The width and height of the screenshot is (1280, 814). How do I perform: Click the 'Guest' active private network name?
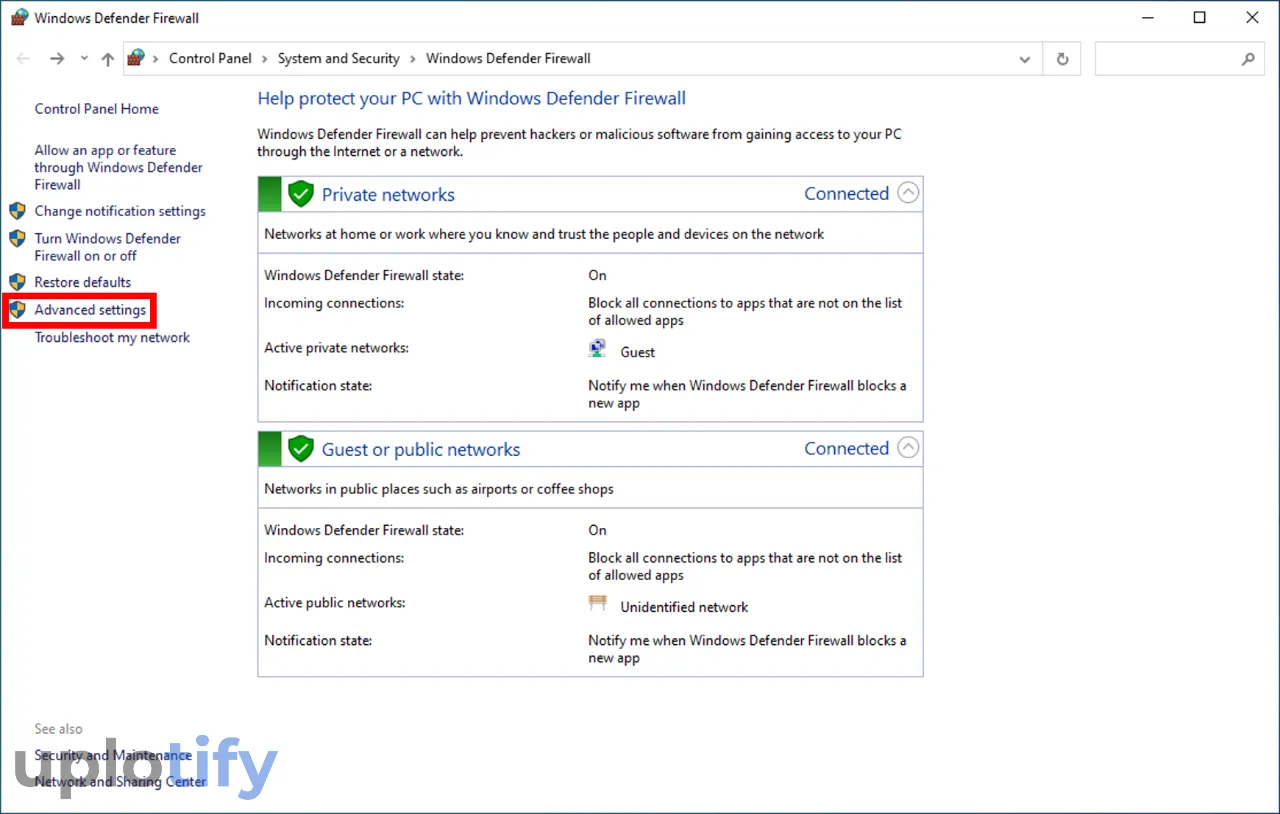[638, 352]
